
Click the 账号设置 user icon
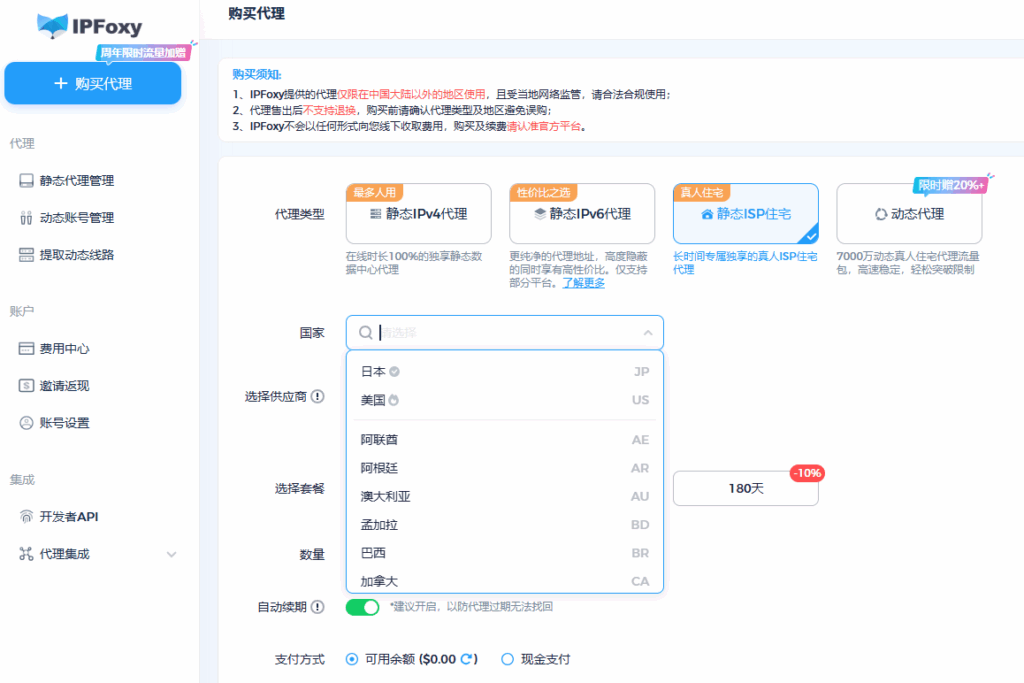click(26, 423)
